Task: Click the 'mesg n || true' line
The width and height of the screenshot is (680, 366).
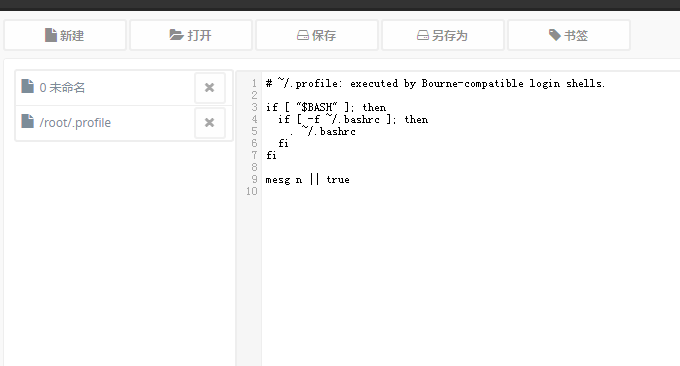Action: [x=307, y=180]
